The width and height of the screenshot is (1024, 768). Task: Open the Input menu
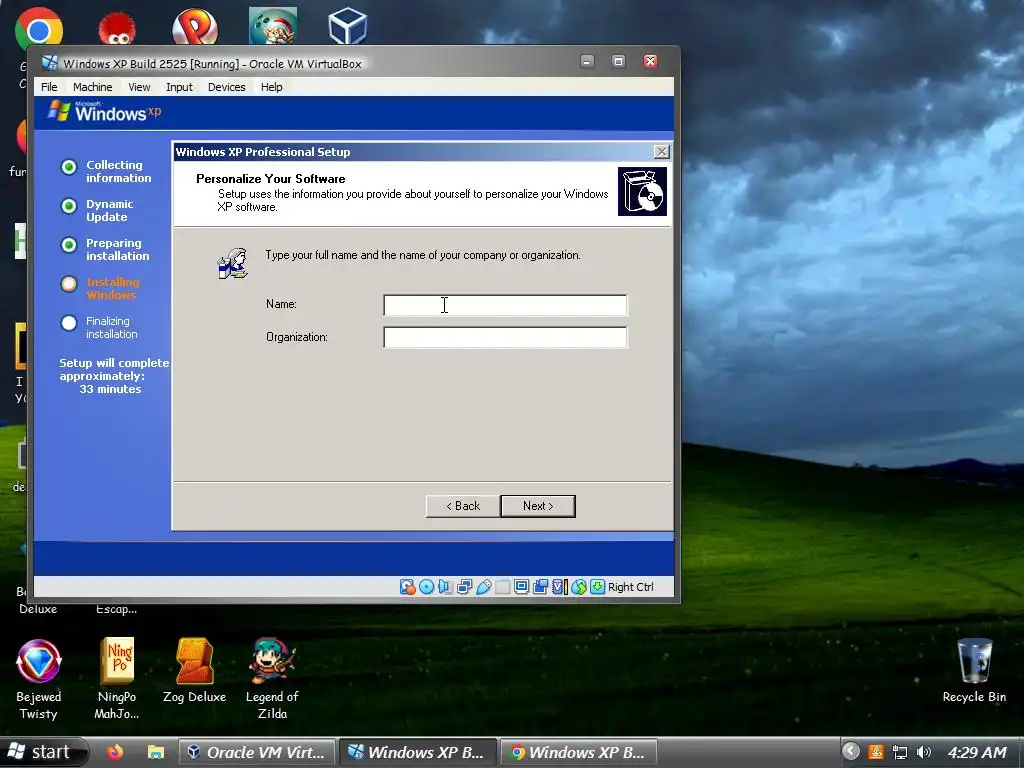179,87
